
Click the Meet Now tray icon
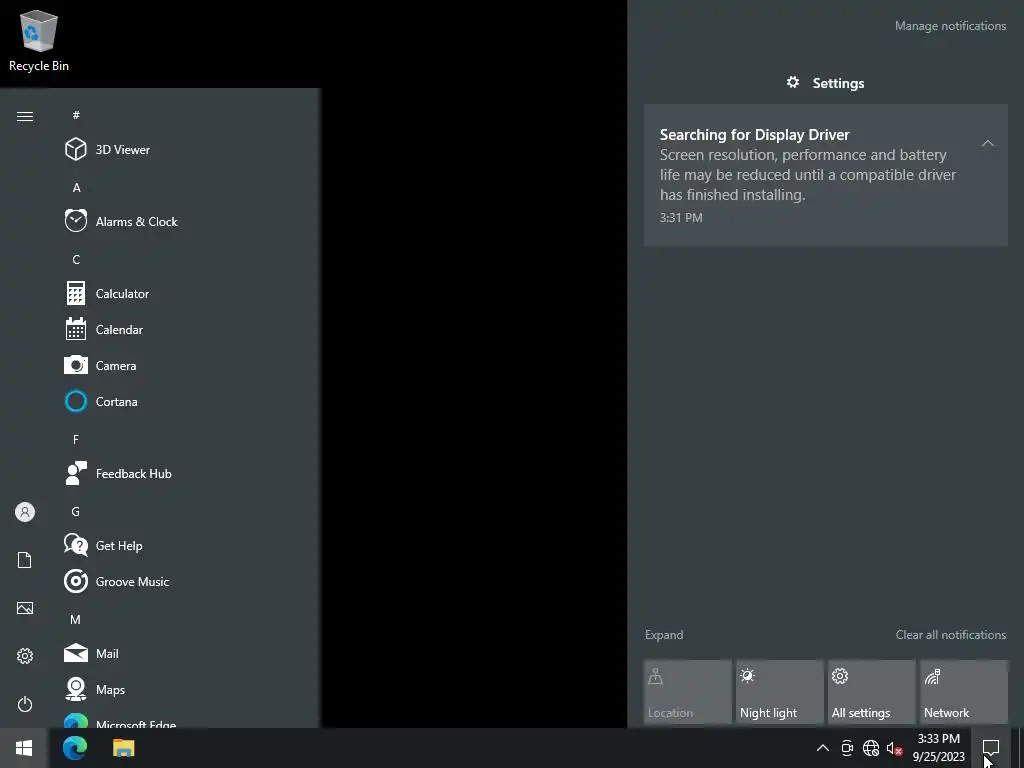point(847,748)
